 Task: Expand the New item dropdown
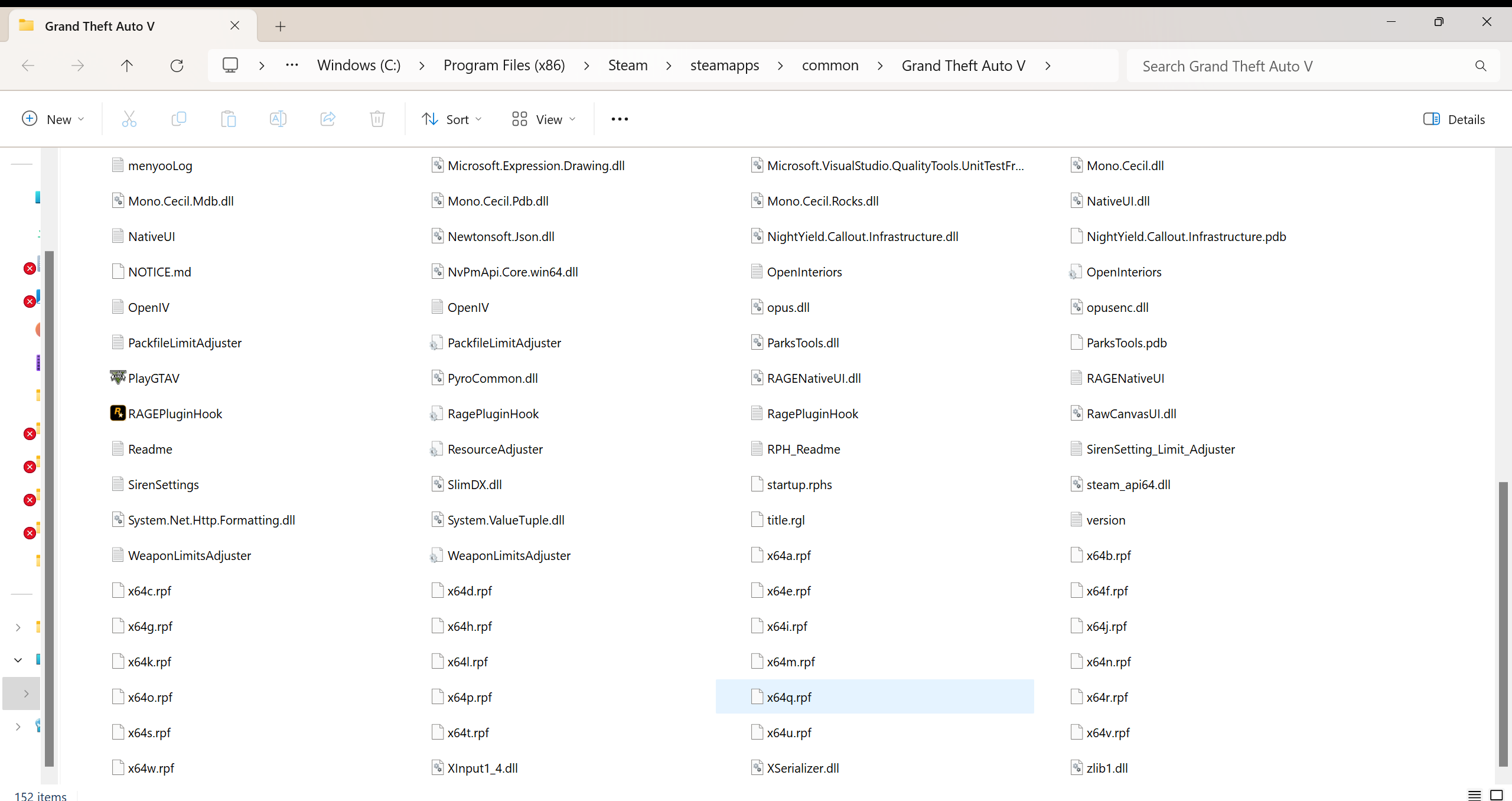pyautogui.click(x=53, y=119)
